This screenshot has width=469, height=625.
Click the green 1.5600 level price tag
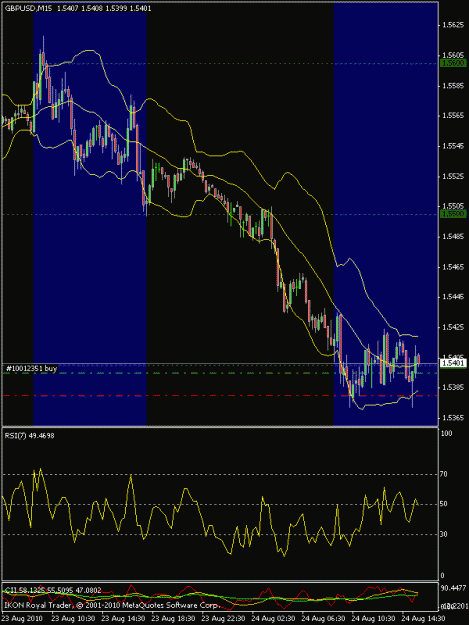453,63
